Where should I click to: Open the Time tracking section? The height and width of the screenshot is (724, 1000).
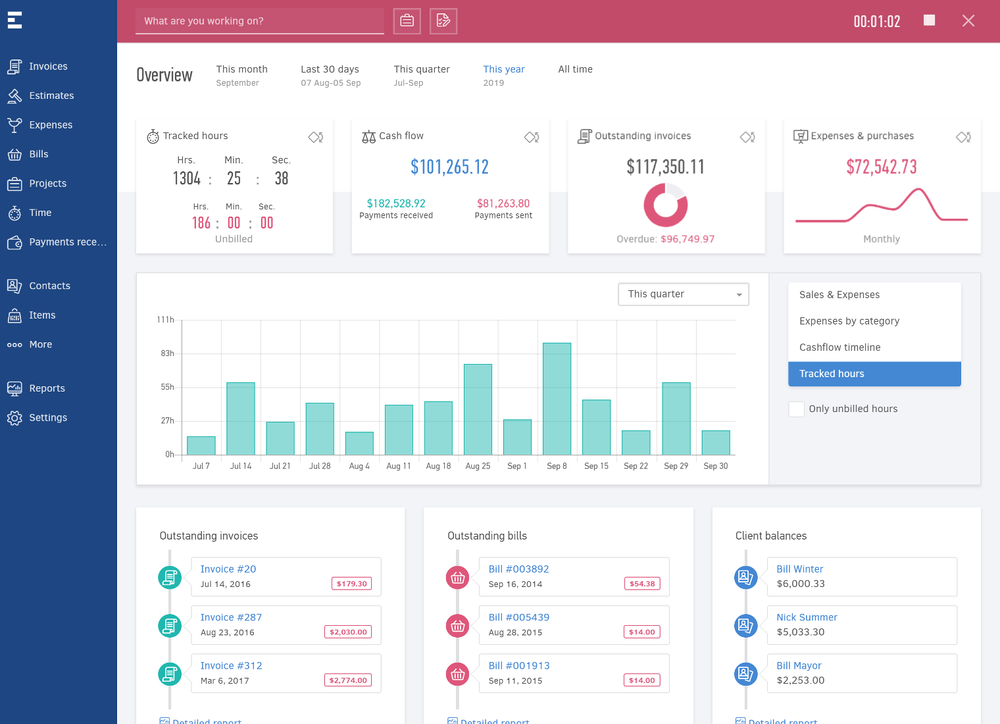tap(42, 212)
